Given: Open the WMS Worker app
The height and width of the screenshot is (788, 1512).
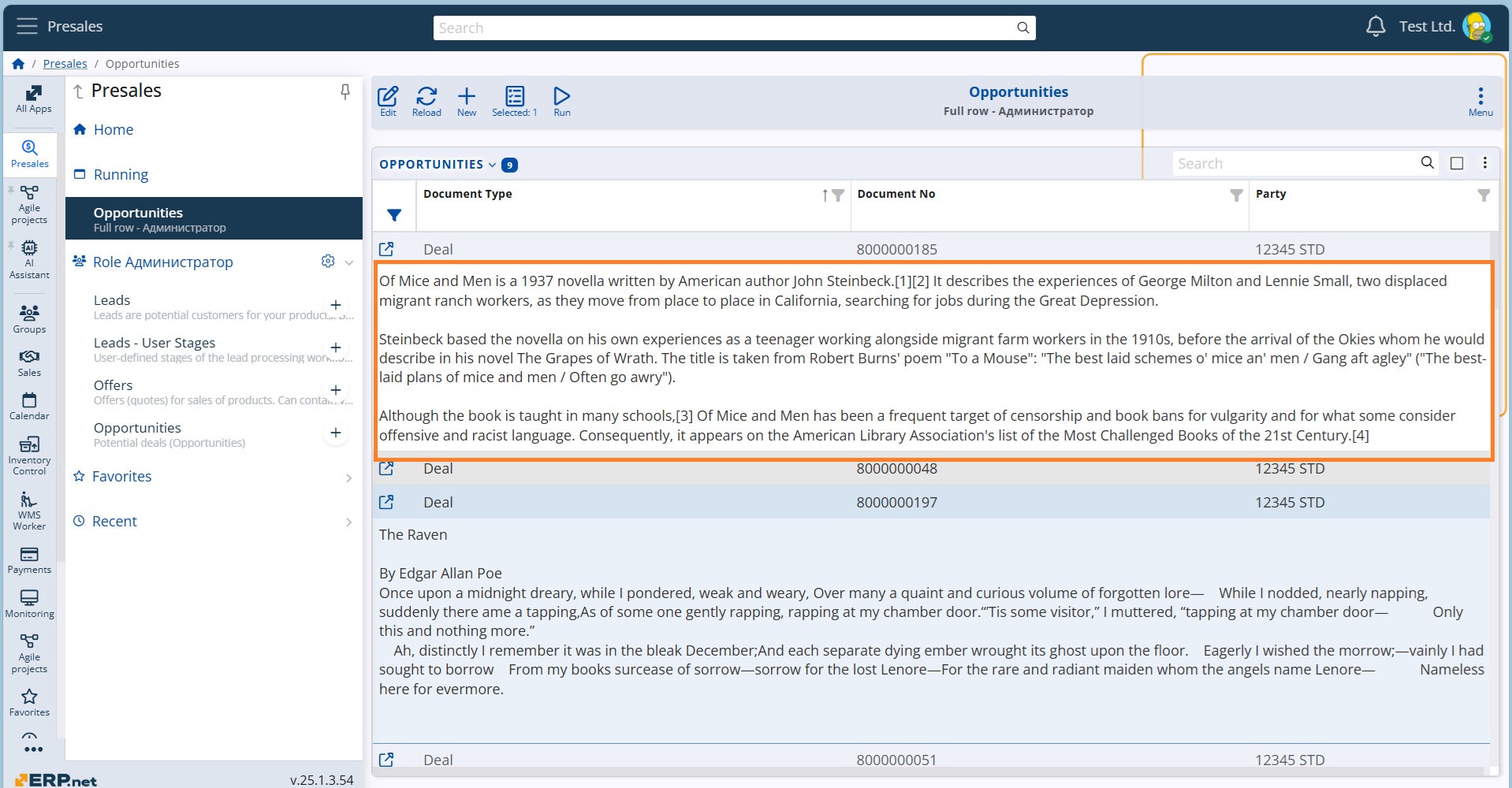Looking at the screenshot, I should click(29, 511).
